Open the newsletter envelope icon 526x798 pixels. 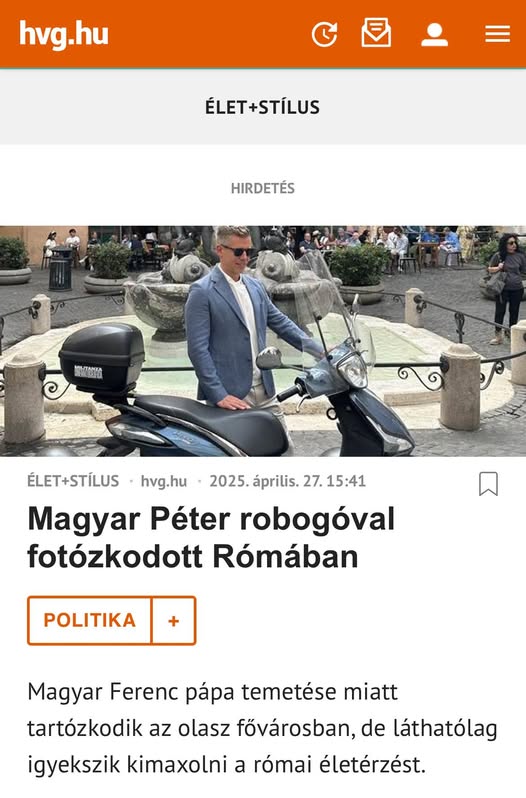376,33
